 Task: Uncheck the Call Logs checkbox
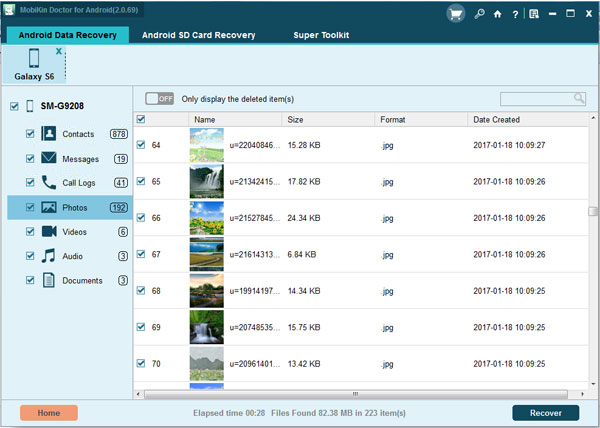(30, 182)
